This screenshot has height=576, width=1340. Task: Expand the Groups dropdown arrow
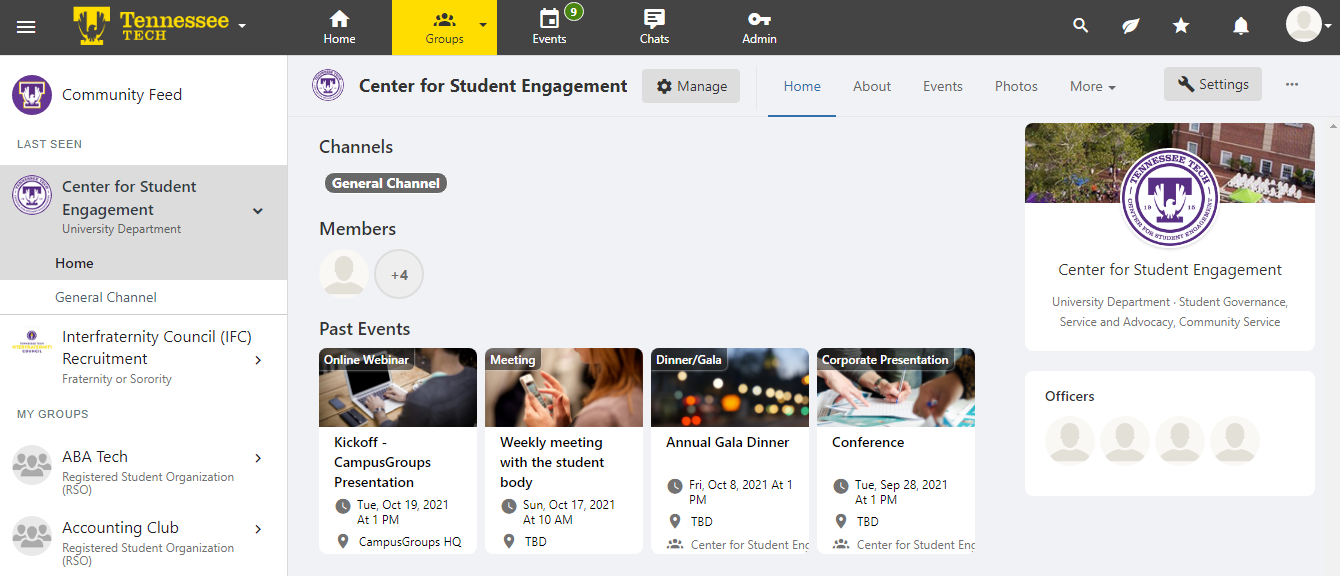(x=483, y=24)
